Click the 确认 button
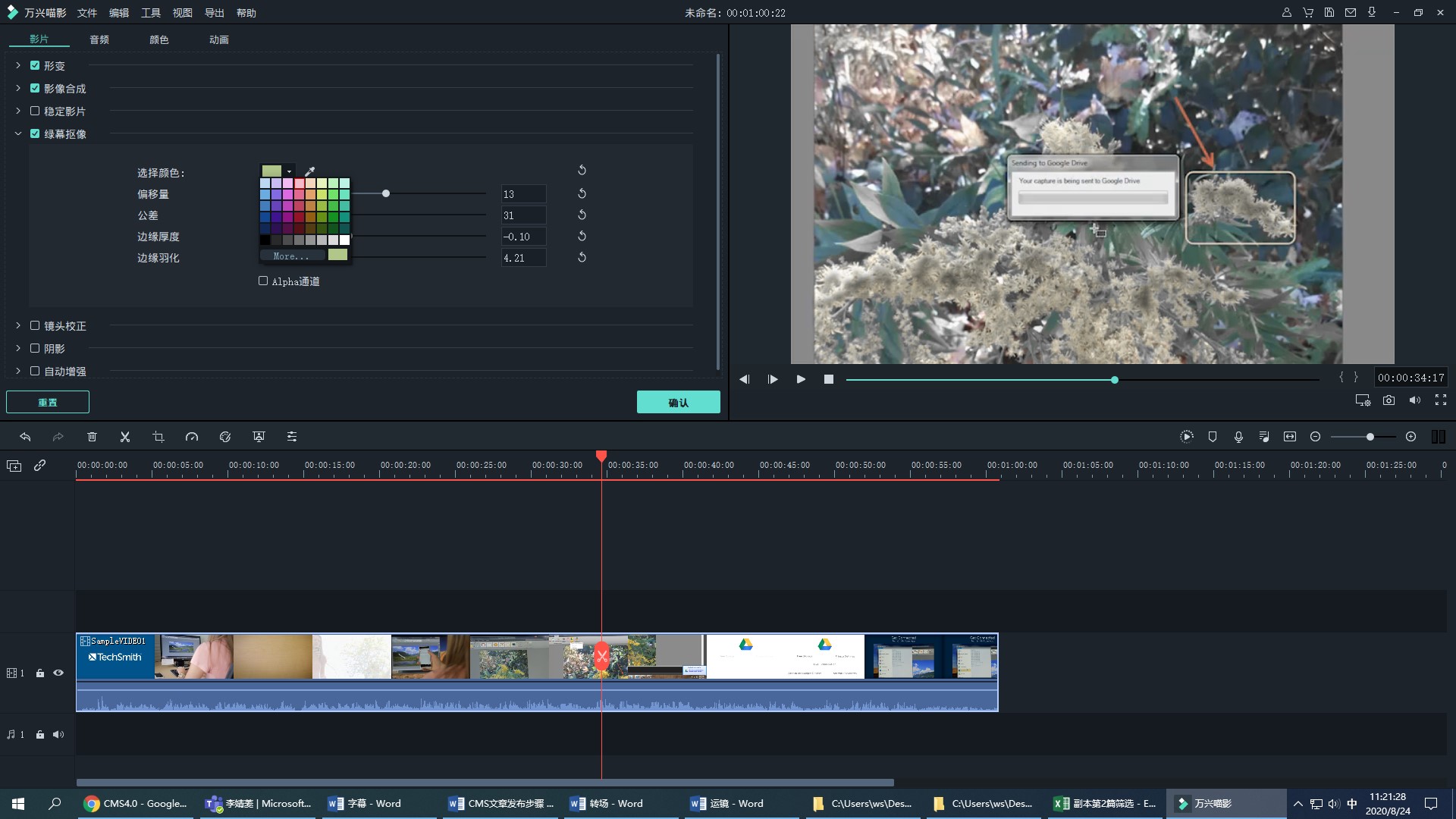 (678, 402)
